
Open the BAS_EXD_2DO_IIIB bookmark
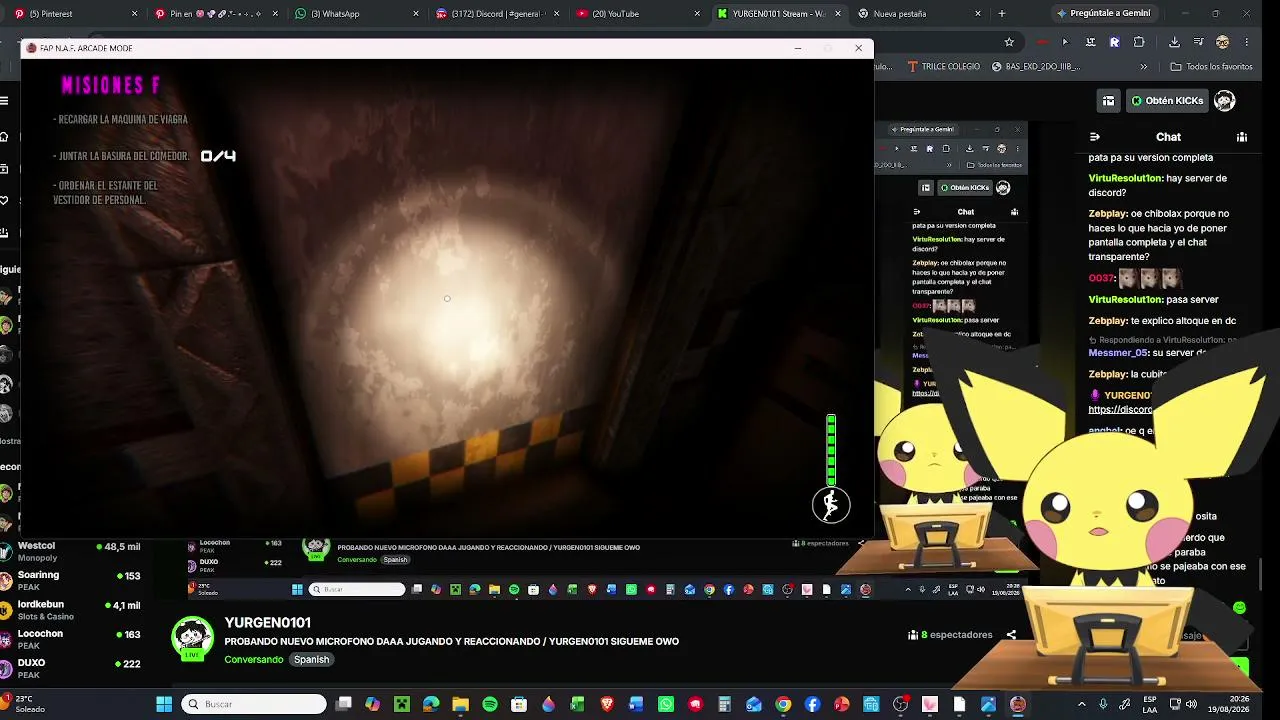pyautogui.click(x=1036, y=67)
